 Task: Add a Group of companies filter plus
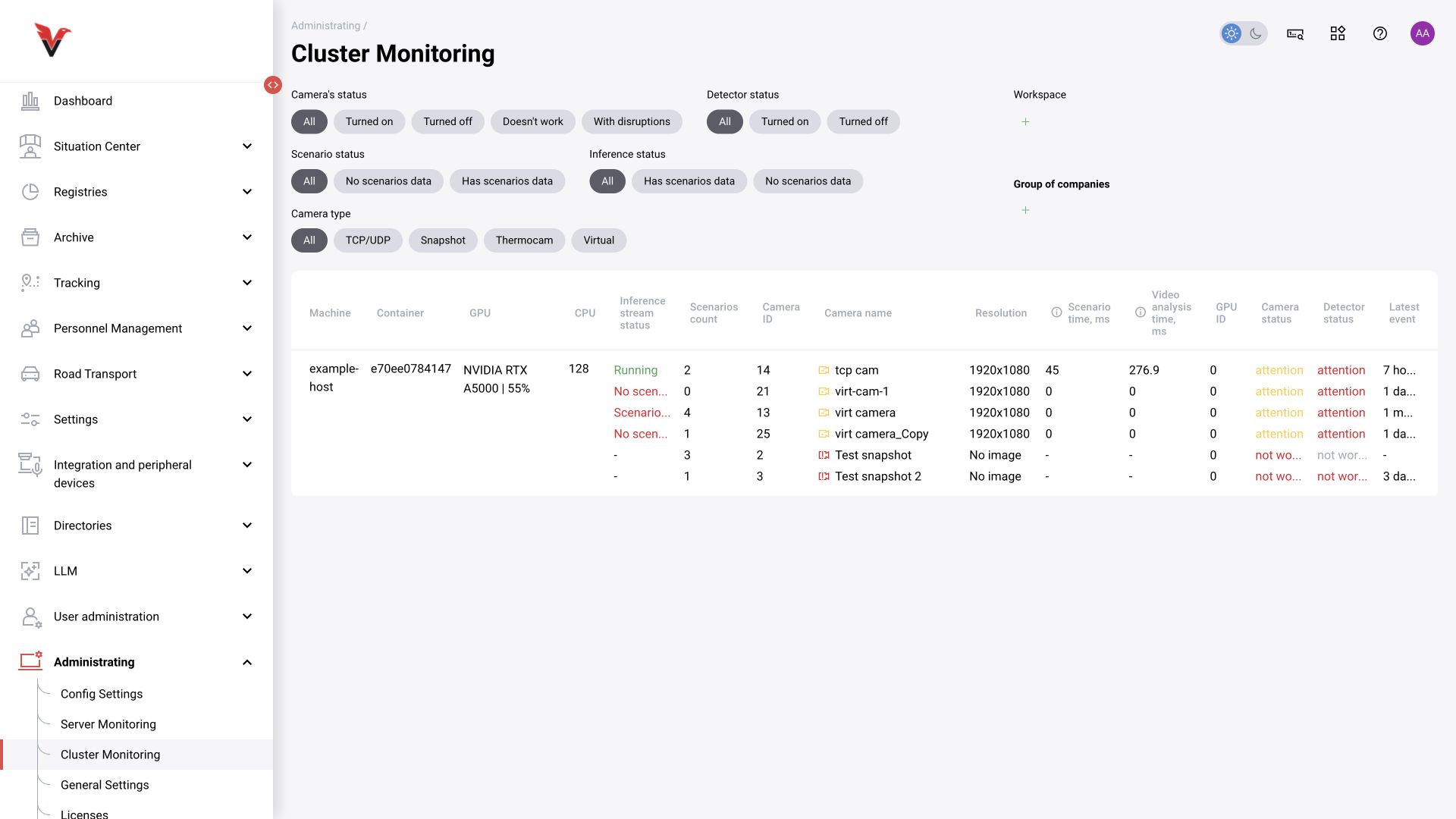point(1025,210)
